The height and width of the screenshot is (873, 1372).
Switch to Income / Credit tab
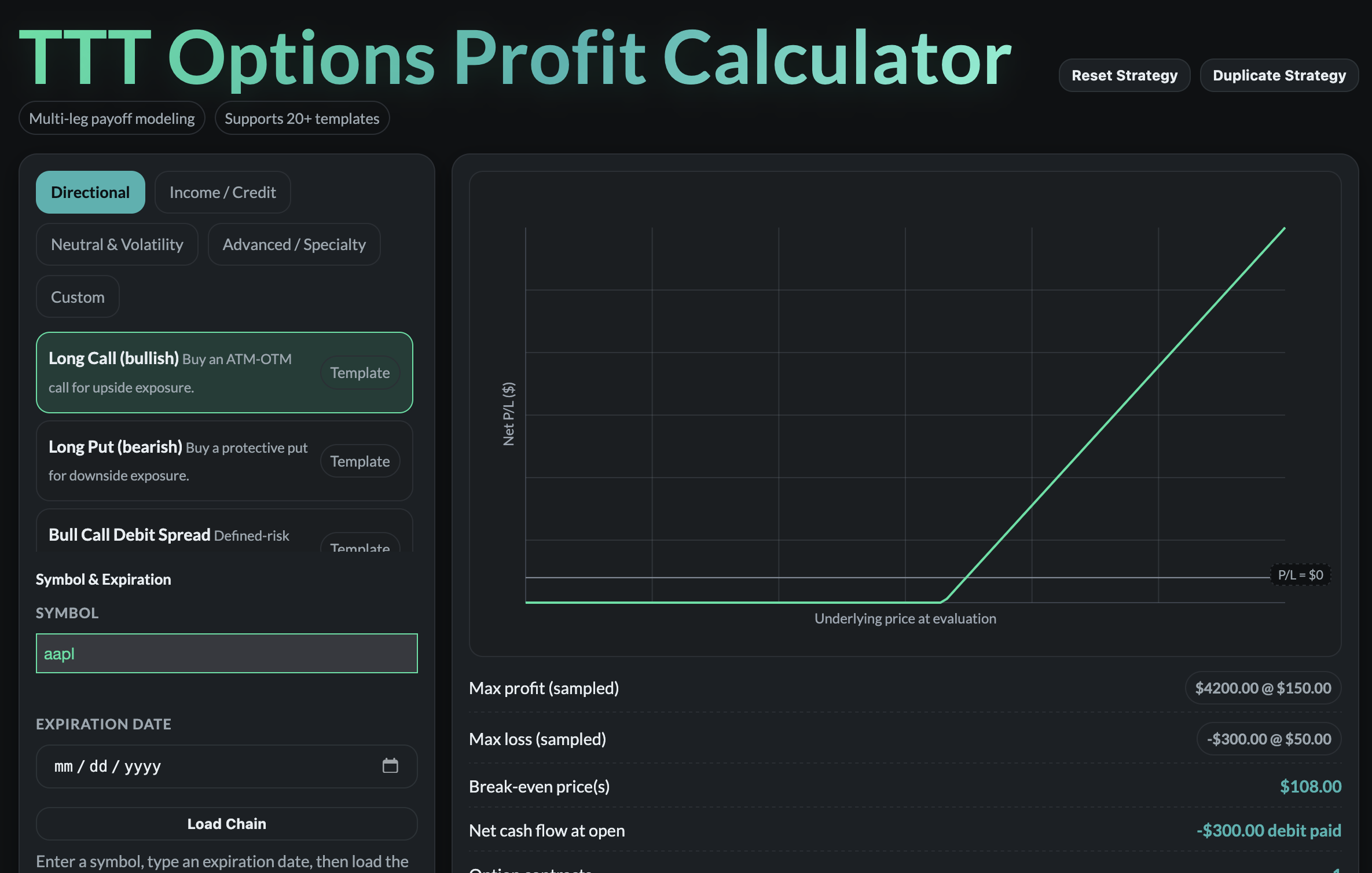[x=222, y=192]
